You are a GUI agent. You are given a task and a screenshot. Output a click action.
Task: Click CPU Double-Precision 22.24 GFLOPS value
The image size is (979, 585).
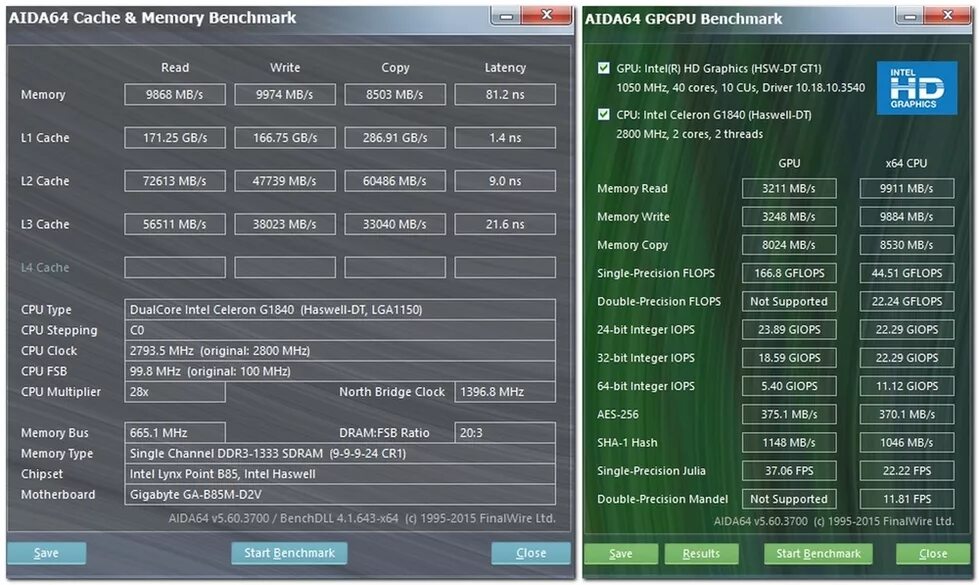coord(907,302)
